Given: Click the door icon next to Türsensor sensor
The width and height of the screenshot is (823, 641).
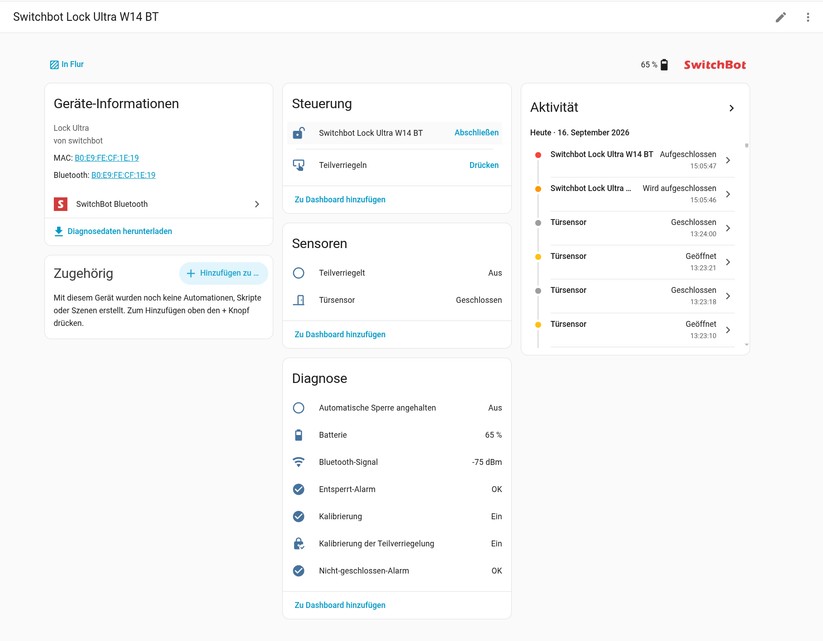Looking at the screenshot, I should tap(299, 300).
